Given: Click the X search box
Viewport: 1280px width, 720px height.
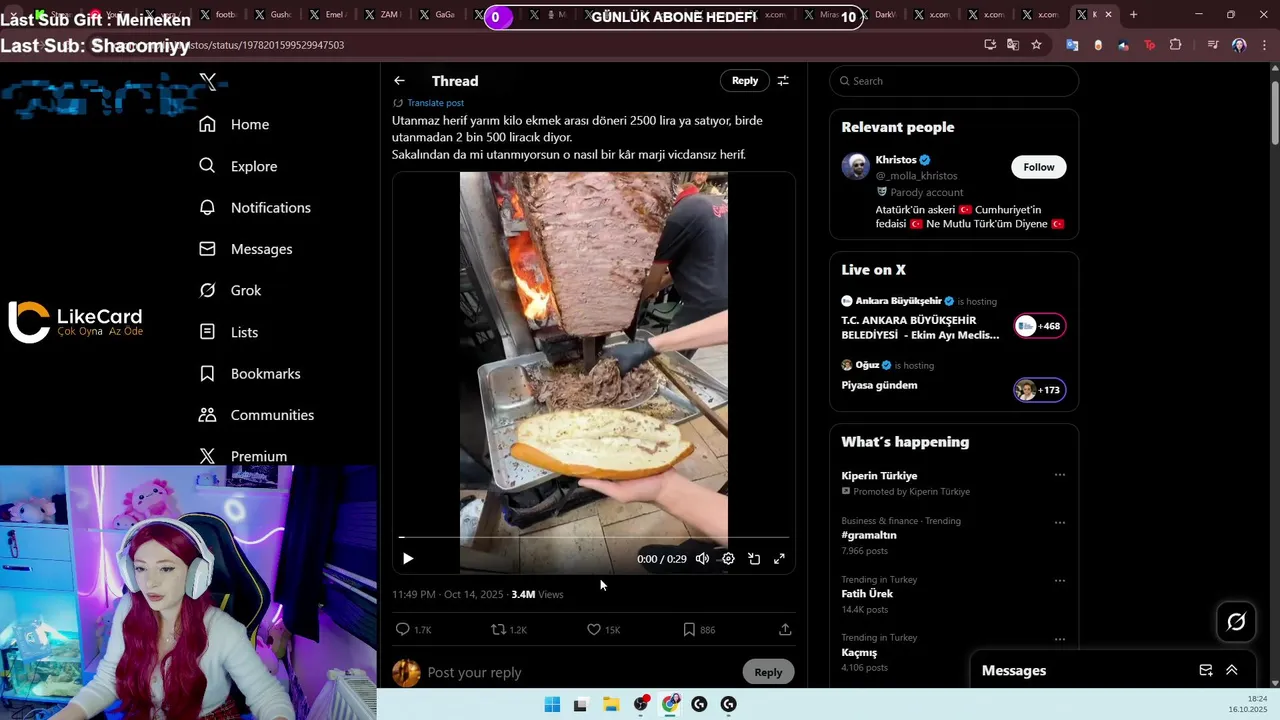Looking at the screenshot, I should (954, 81).
